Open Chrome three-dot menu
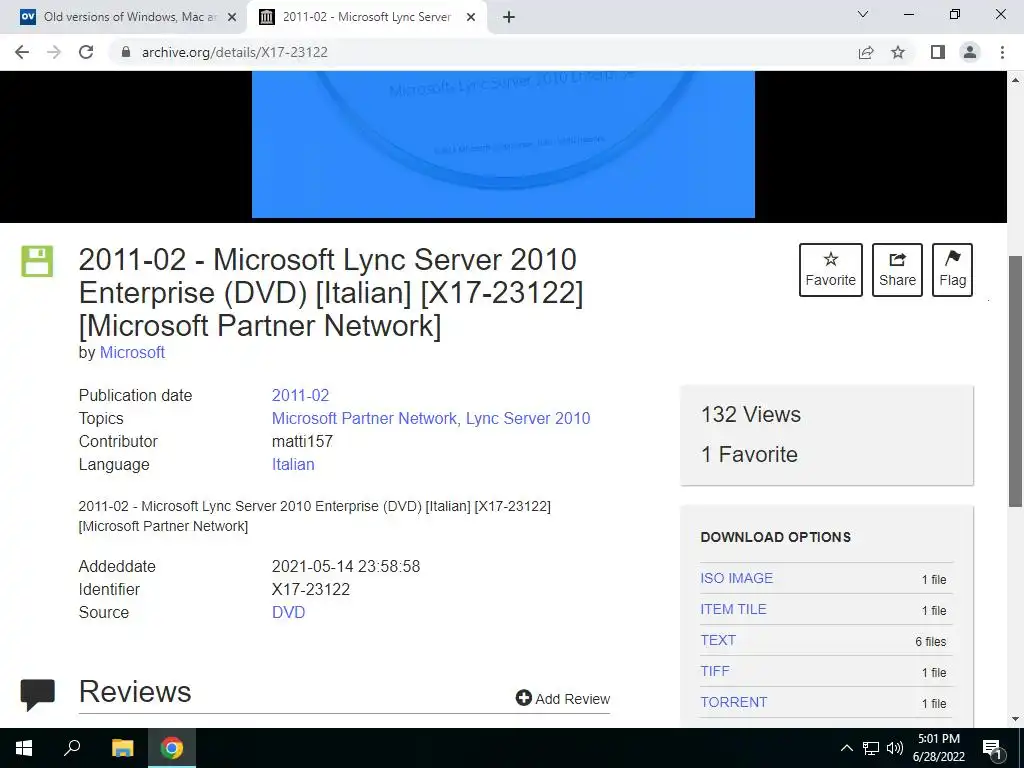The height and width of the screenshot is (768, 1024). pyautogui.click(x=1002, y=52)
